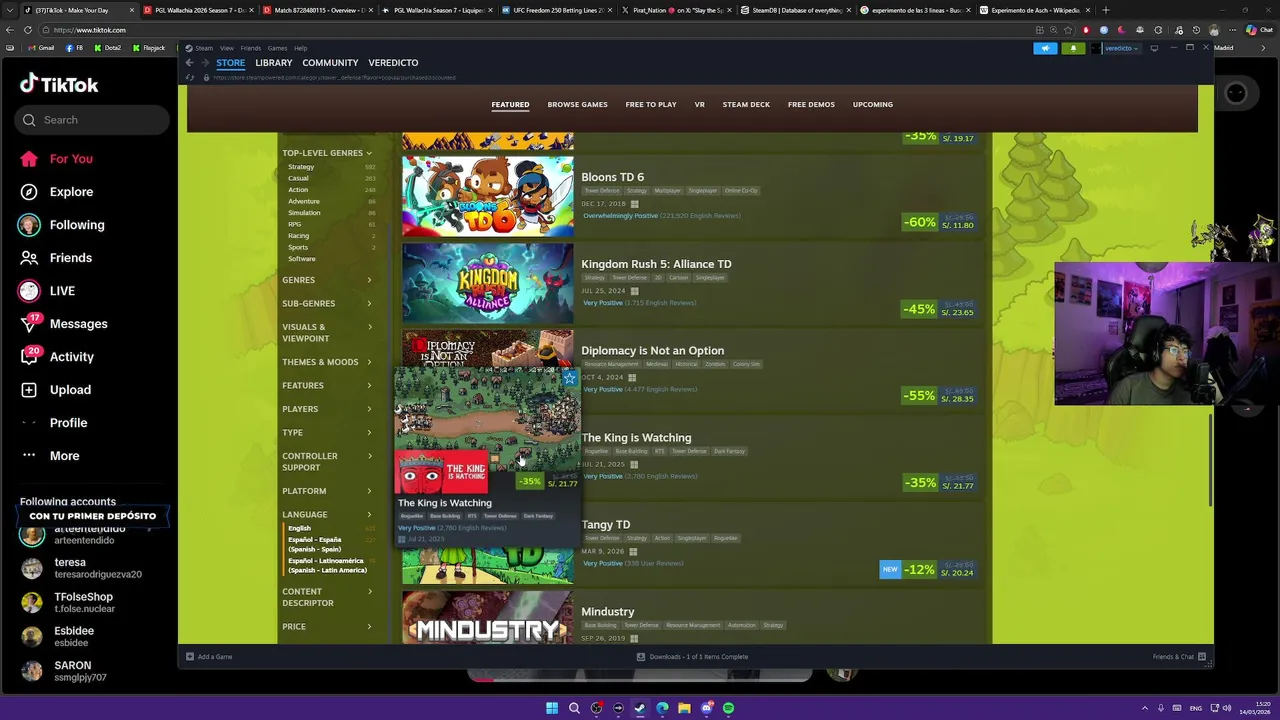Open Kingdom Rush 5: Alliance TD title

(x=656, y=264)
